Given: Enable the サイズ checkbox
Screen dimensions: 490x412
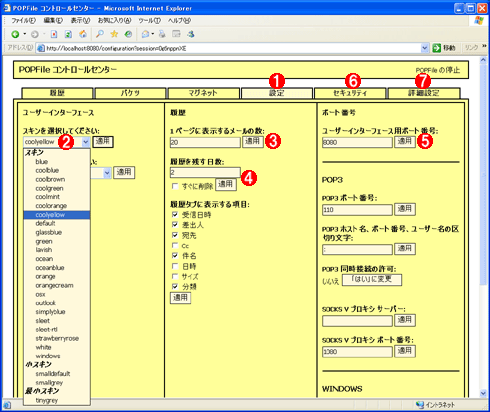Looking at the screenshot, I should 175,276.
